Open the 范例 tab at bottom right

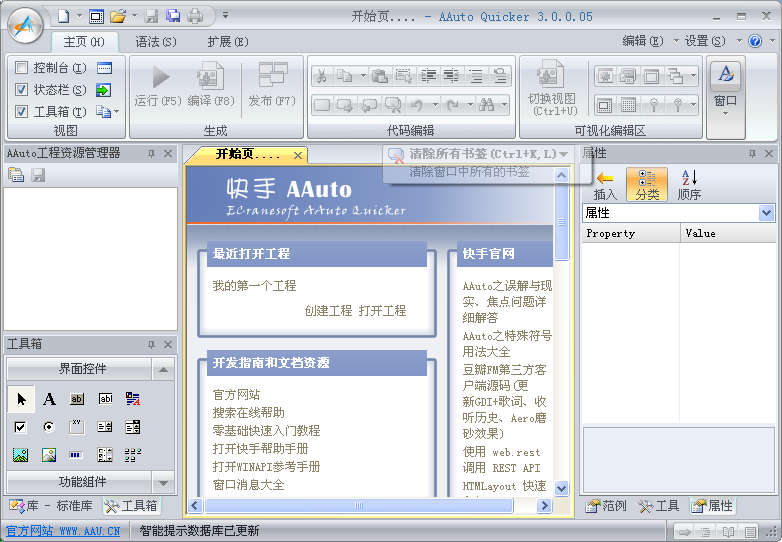[x=606, y=506]
